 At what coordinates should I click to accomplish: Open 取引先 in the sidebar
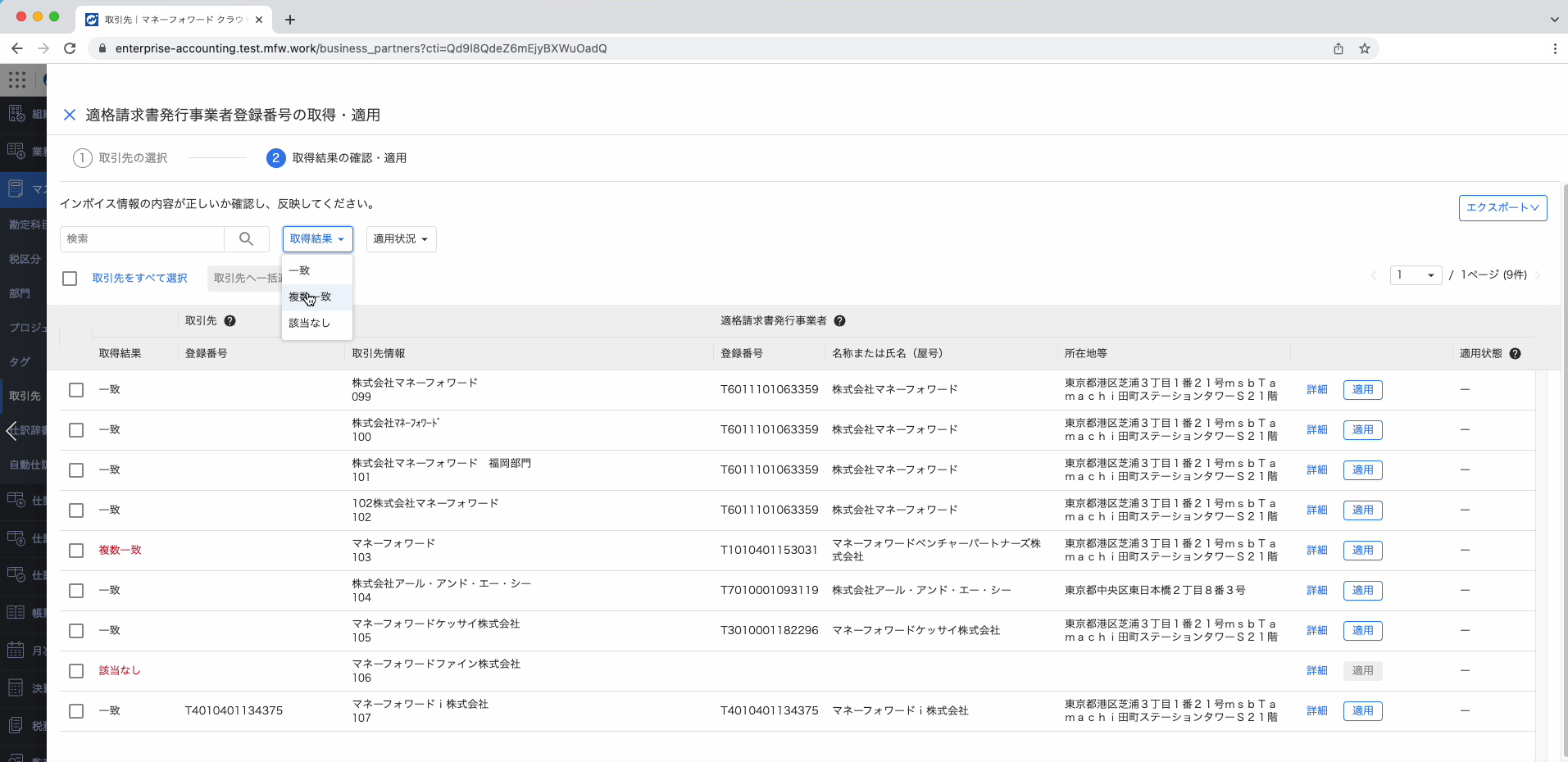pyautogui.click(x=24, y=396)
